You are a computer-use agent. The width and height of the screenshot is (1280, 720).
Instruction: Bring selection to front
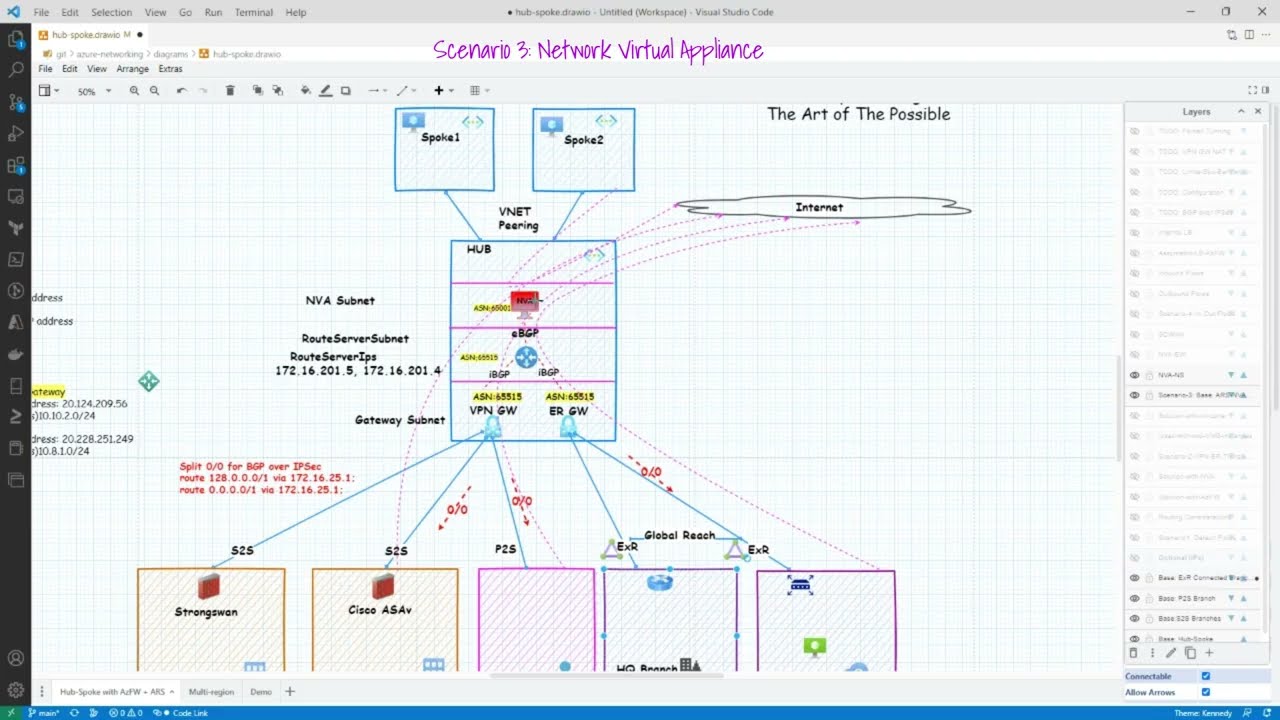click(x=257, y=91)
